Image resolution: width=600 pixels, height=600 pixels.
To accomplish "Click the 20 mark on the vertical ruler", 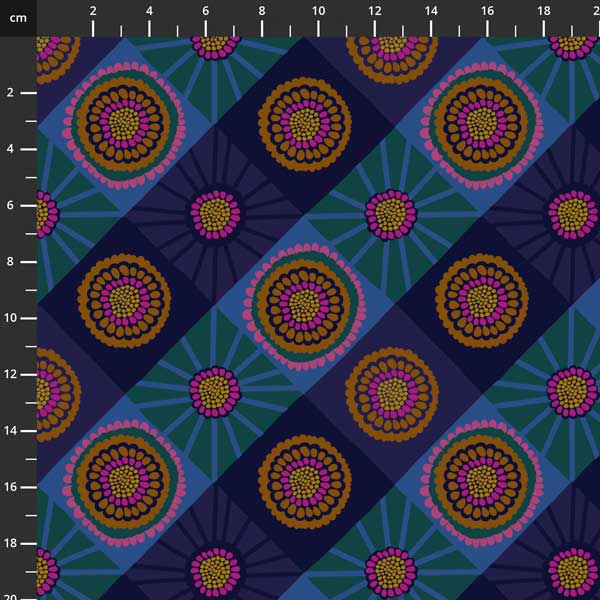I will [10, 593].
